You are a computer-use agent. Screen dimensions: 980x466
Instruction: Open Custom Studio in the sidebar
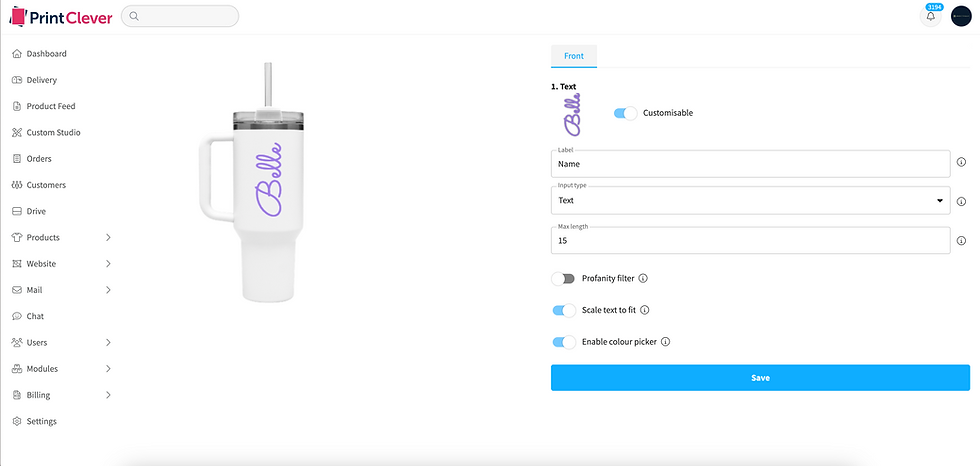point(53,132)
